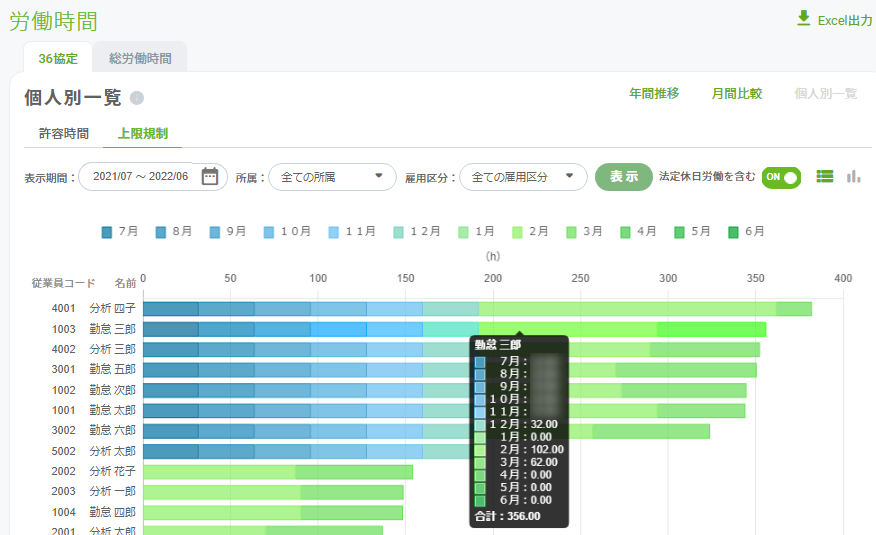Select the 36協定 tab
876x535 pixels.
[x=58, y=58]
